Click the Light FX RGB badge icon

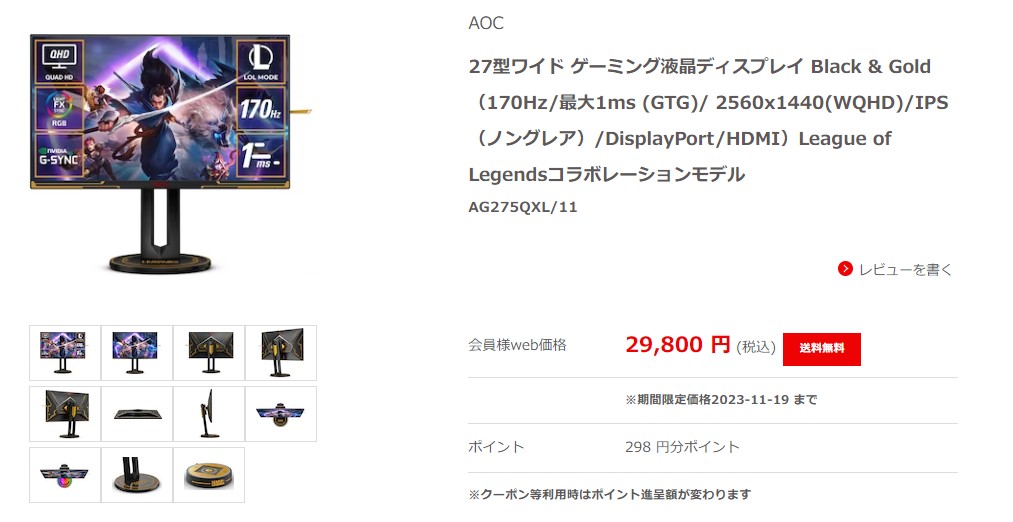pyautogui.click(x=59, y=109)
